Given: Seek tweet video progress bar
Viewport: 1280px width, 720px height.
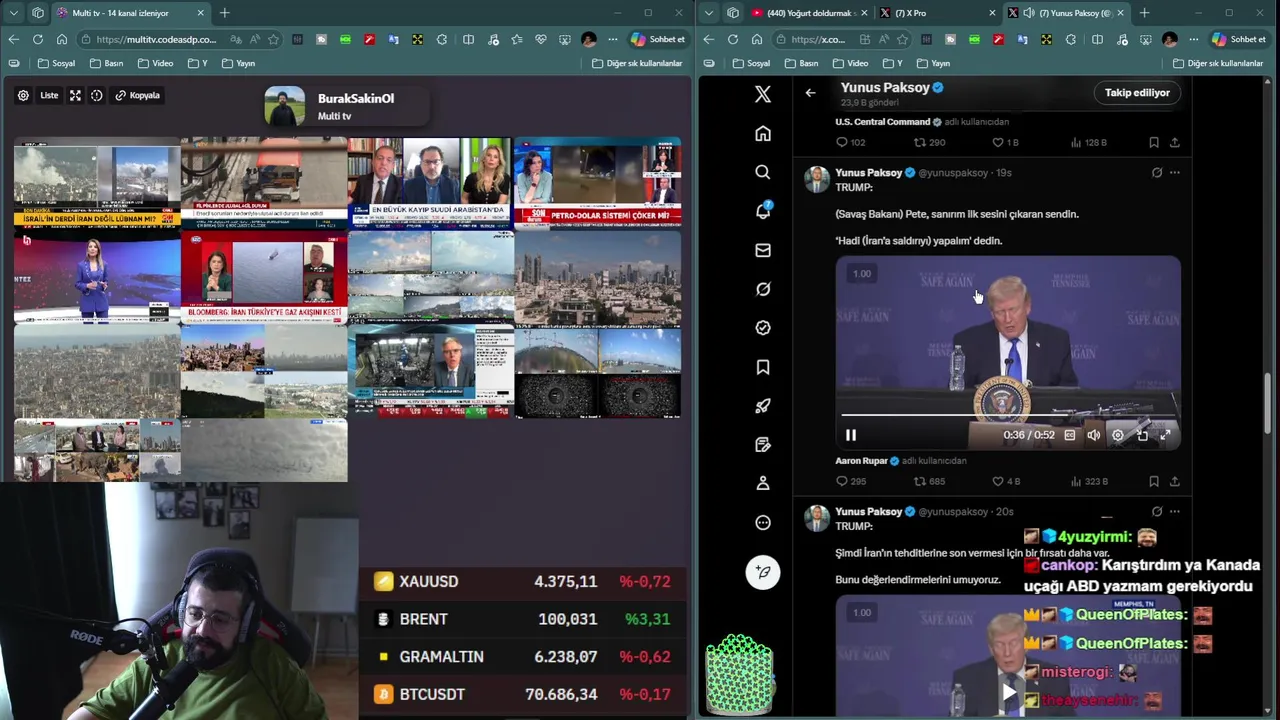Looking at the screenshot, I should click(1008, 414).
